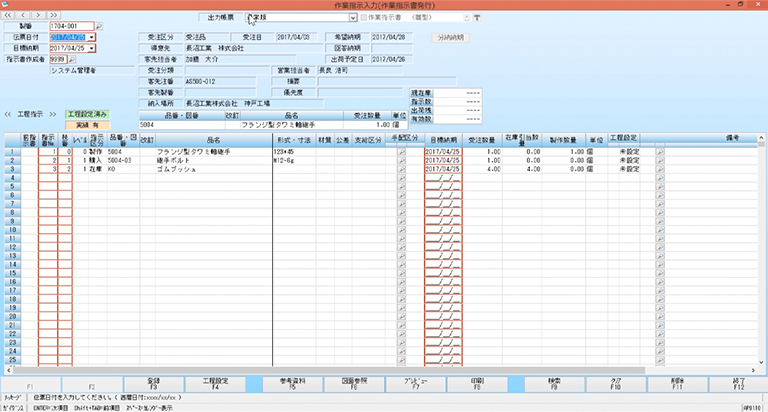Open the 目標納期 date dropdown arrow
This screenshot has height=412, width=768.
coord(92,48)
